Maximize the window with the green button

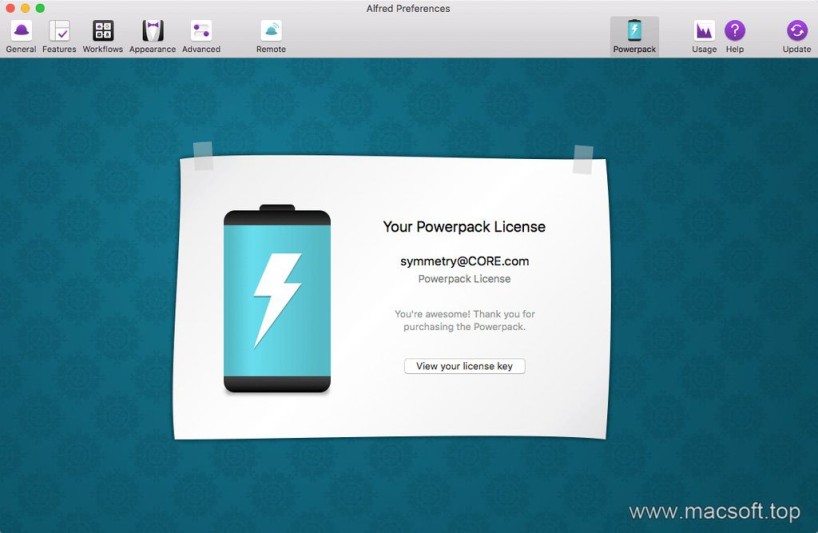[40, 8]
